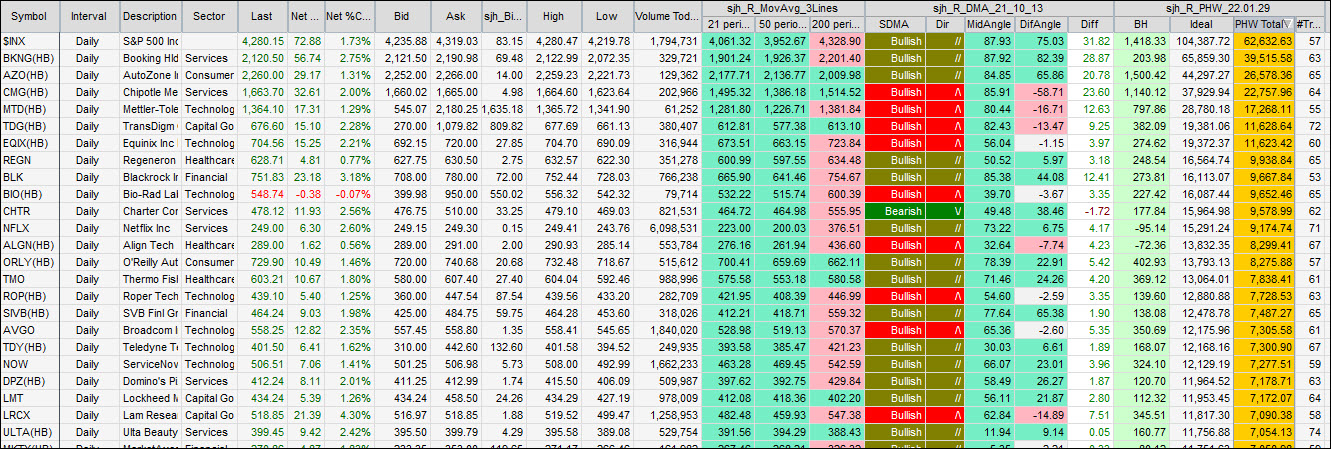Screen dimensions: 1331x449
Task: Click the Diff column header
Action: point(1090,24)
